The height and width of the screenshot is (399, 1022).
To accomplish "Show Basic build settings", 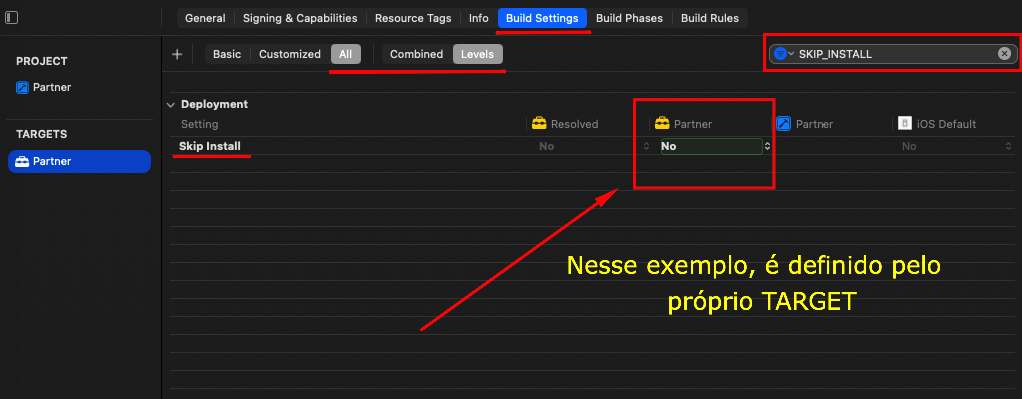I will point(227,54).
